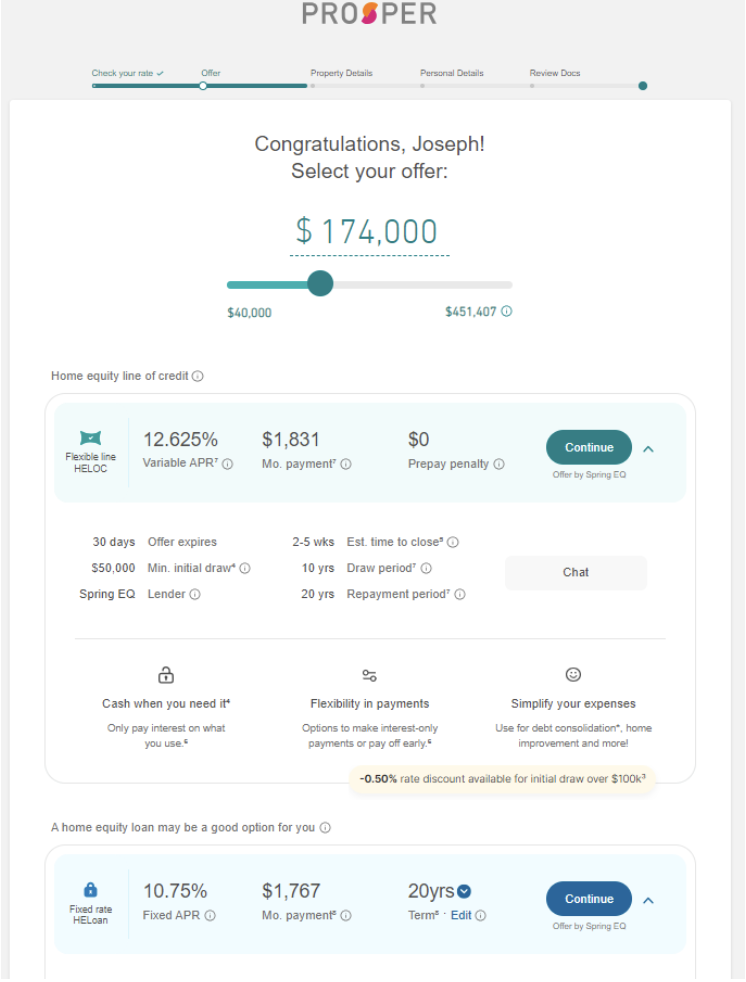This screenshot has height=982, width=746.
Task: Show info for Min. initial draw
Action: point(245,568)
